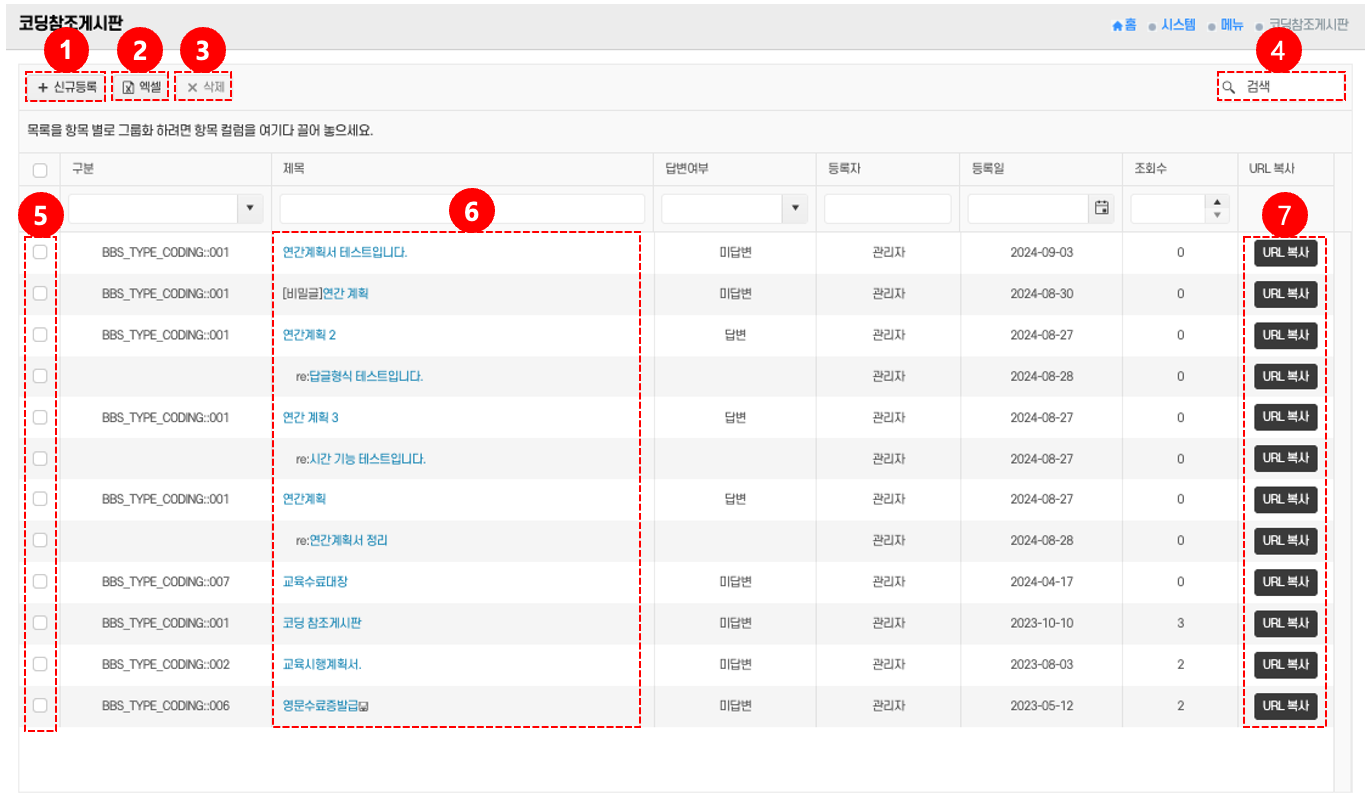Click the home icon in the breadcrumb

1117,26
